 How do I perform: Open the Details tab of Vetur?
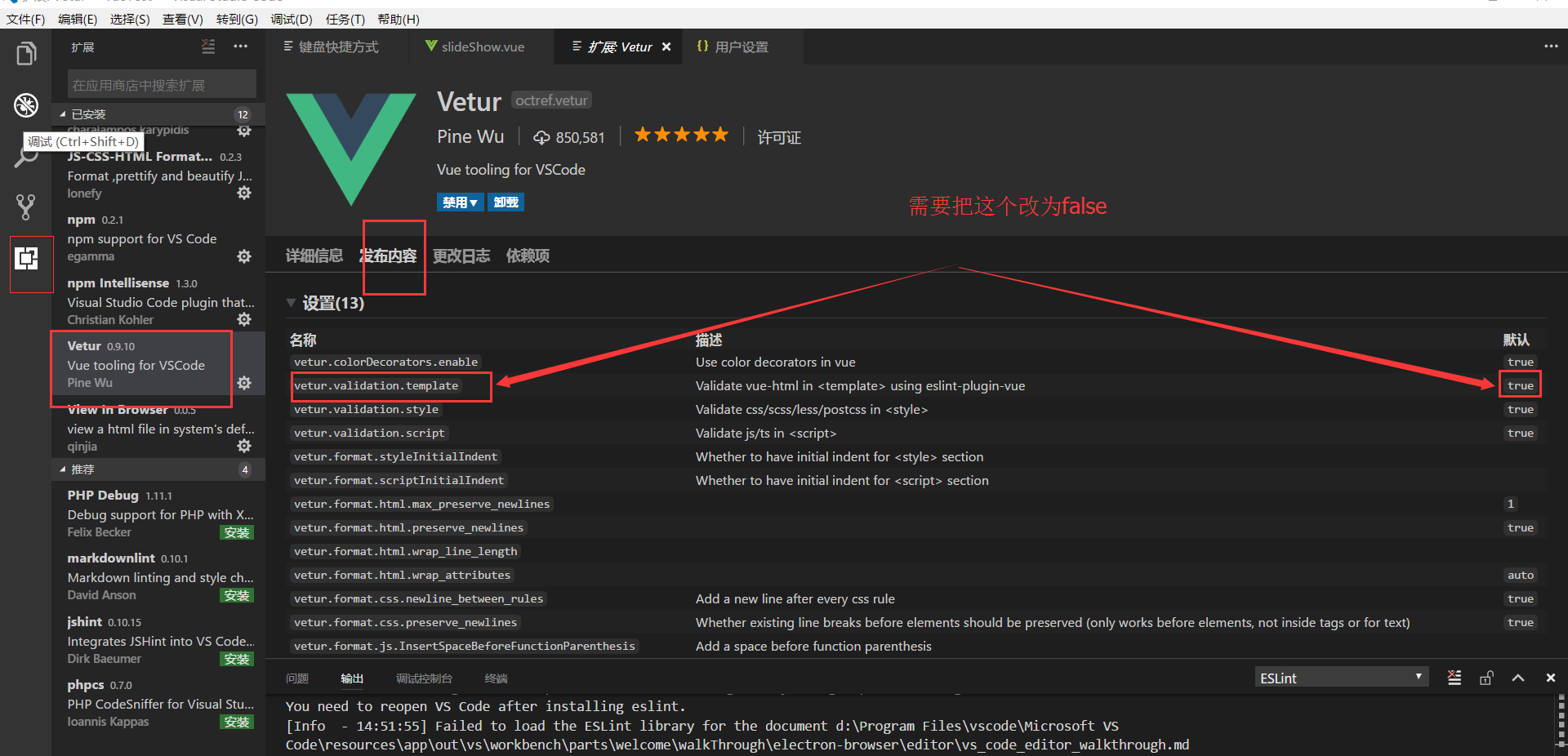pos(314,256)
